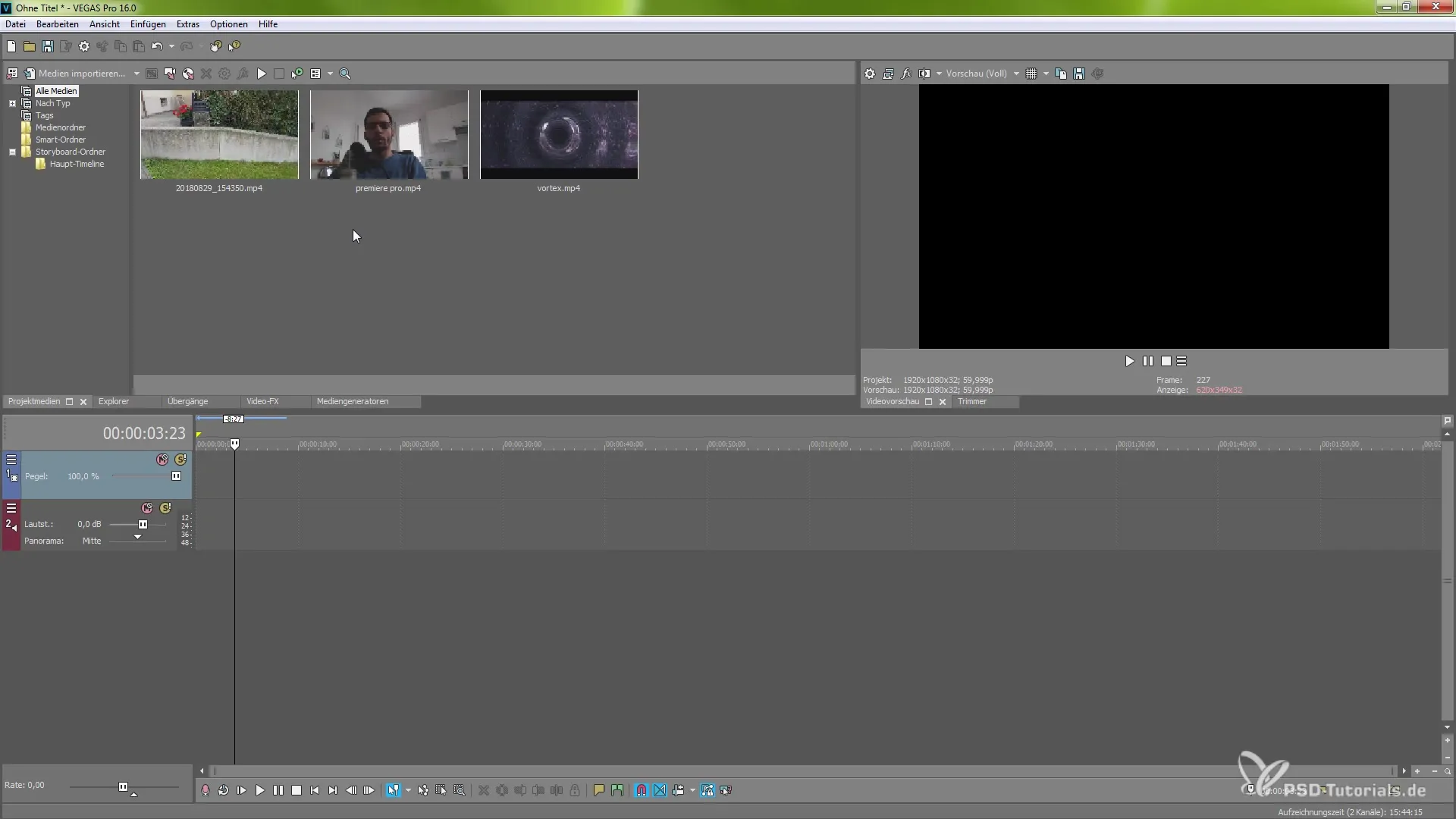Open grid overlays dropdown arrow in preview
The image size is (1456, 819).
point(1046,74)
